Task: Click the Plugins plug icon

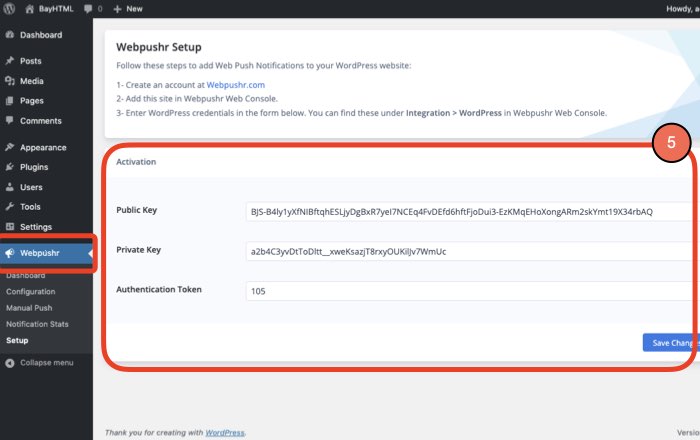Action: click(x=10, y=167)
